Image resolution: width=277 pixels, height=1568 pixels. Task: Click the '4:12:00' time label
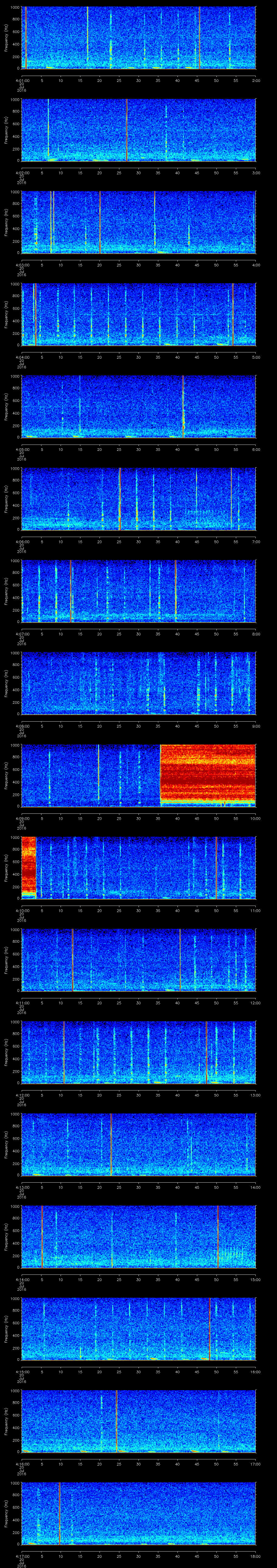click(x=22, y=1095)
